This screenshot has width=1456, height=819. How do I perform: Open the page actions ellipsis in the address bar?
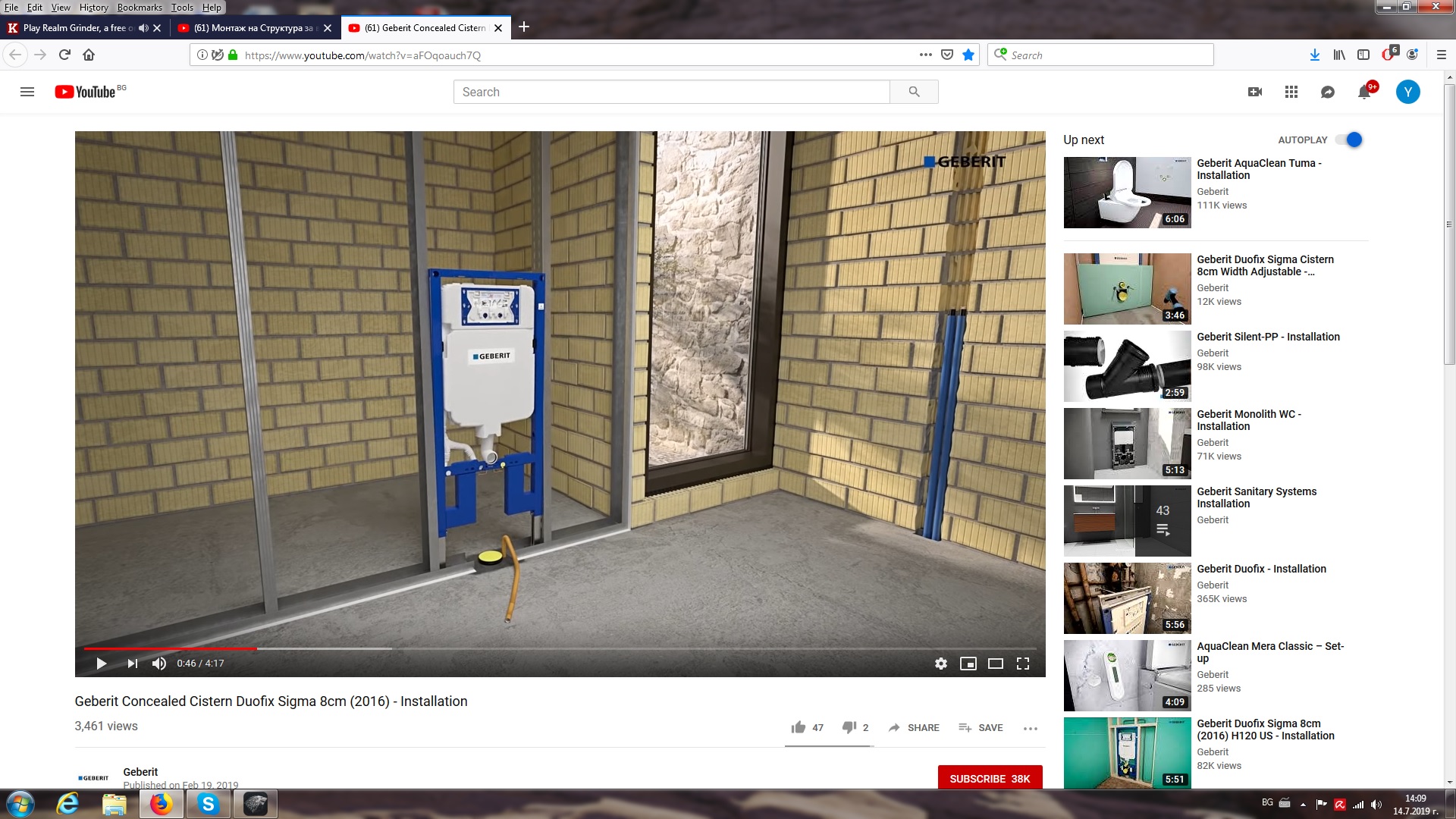tap(925, 55)
